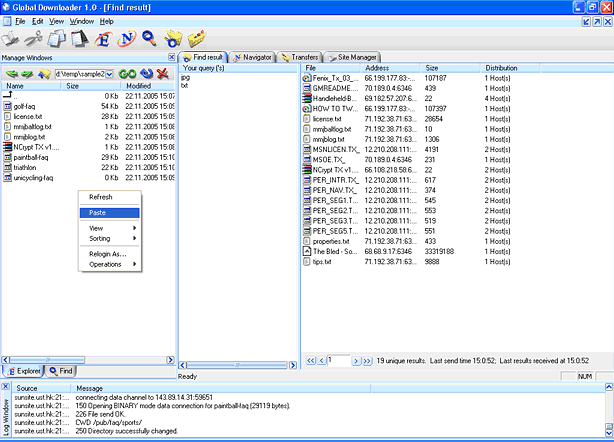Screen dimensions: 614x442
Task: Click the log window scroll up arrow
Action: (x=609, y=387)
